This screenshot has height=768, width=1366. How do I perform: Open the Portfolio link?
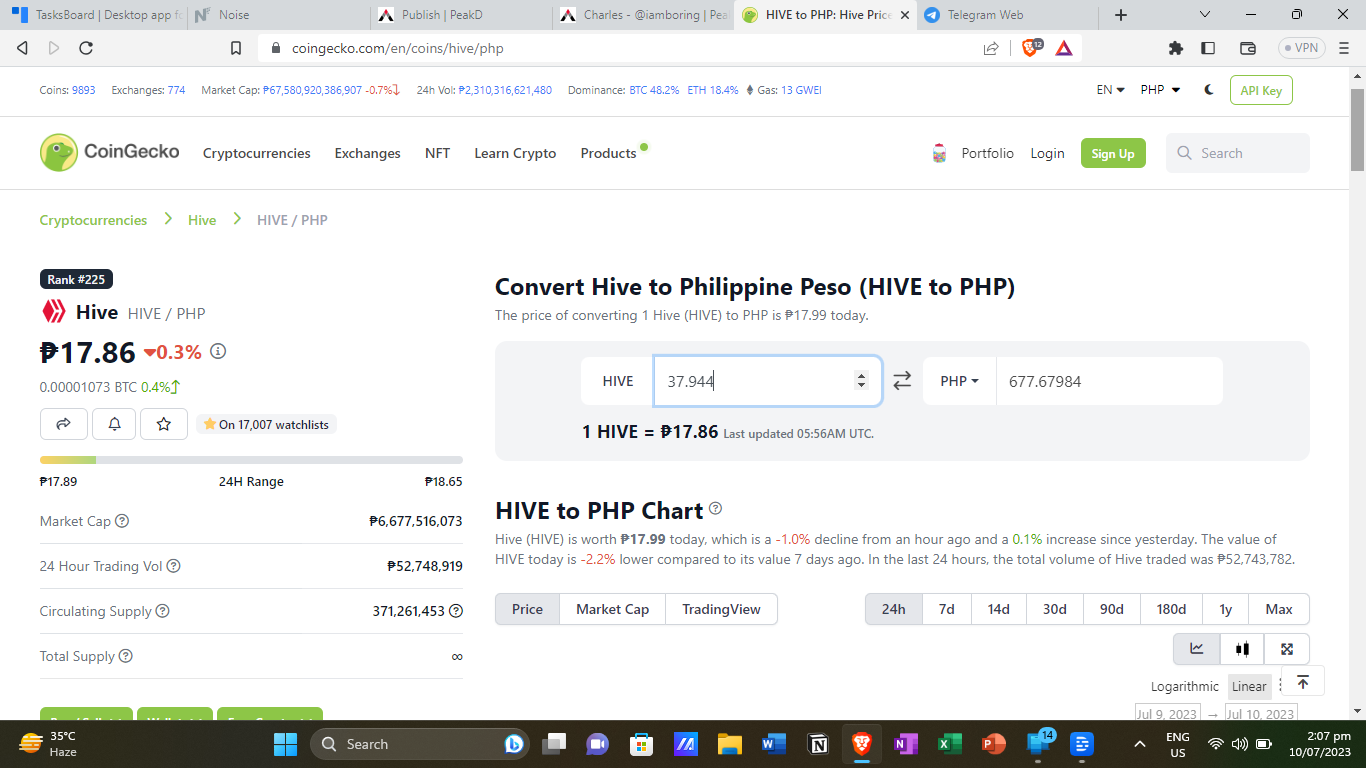(988, 153)
